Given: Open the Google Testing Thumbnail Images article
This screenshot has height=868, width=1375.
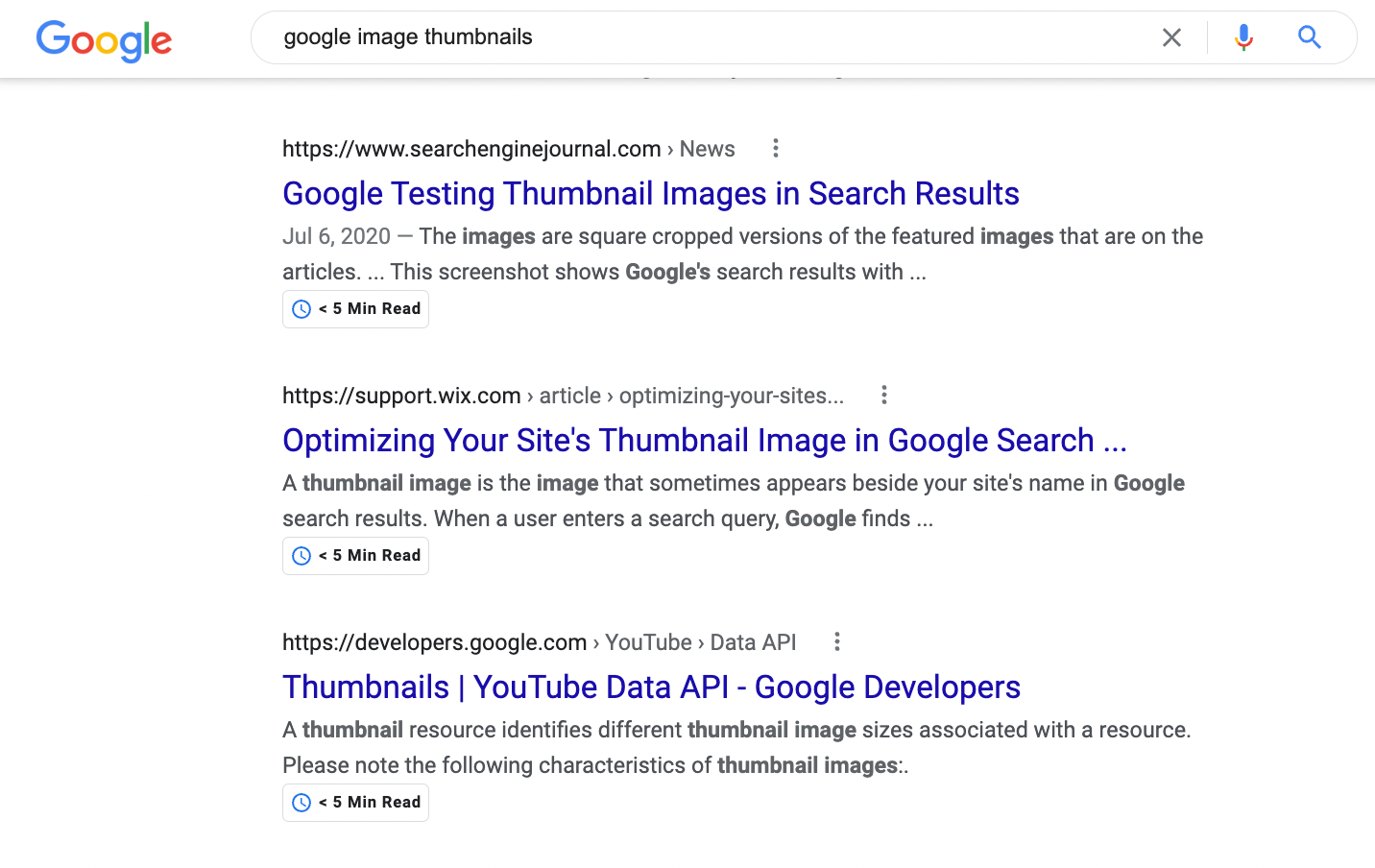Looking at the screenshot, I should [650, 193].
